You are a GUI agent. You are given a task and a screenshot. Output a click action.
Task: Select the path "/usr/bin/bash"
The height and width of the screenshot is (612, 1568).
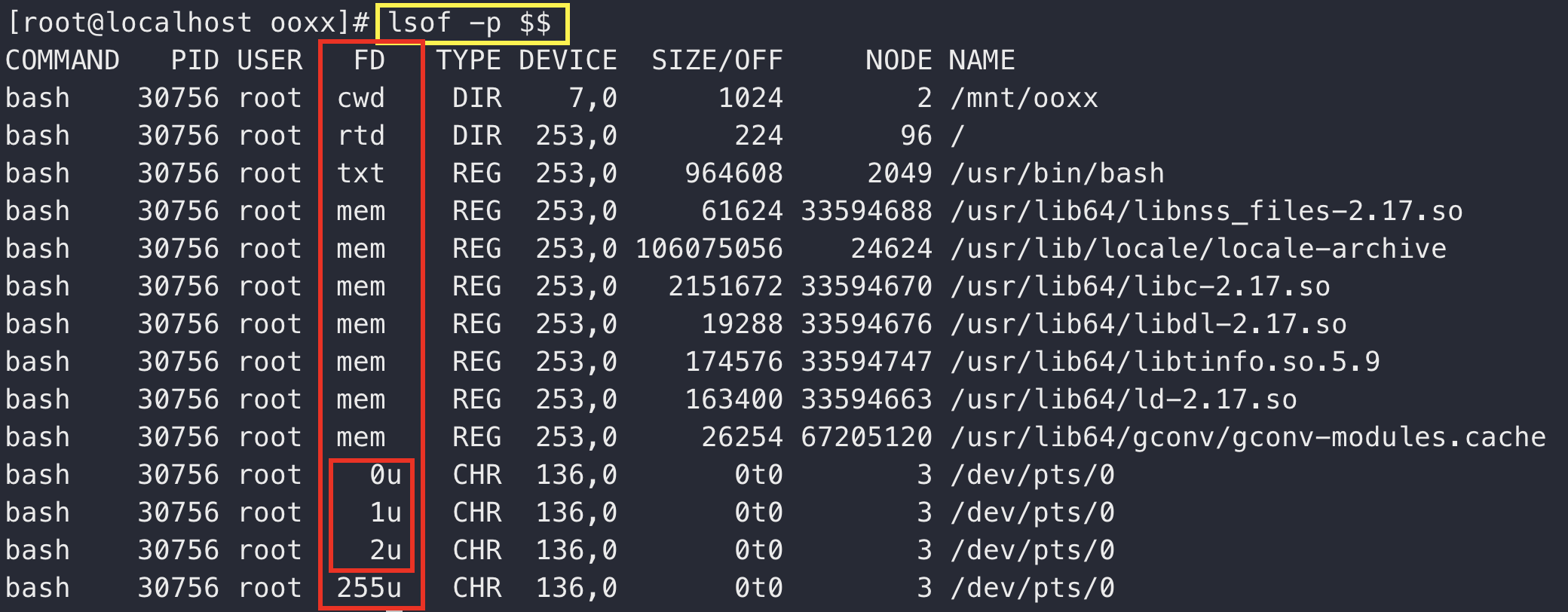[1057, 173]
